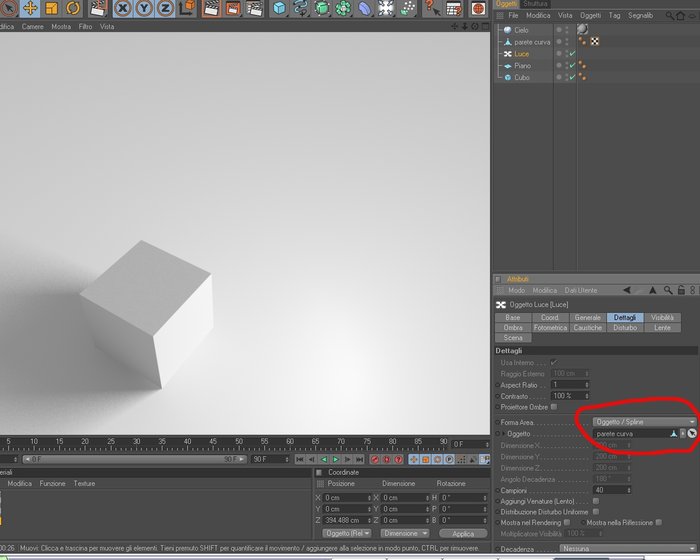This screenshot has width=700, height=560.
Task: Select the Cubo object in the Object Manager
Action: (x=521, y=77)
